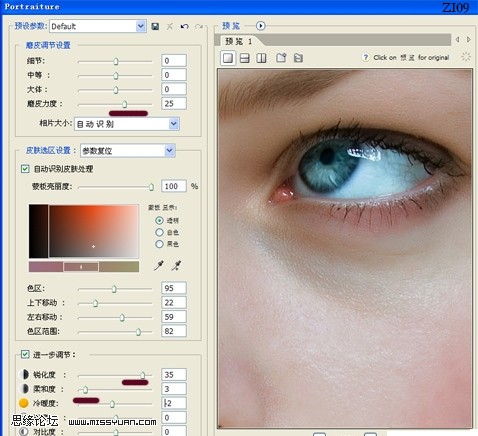Select vertical split preview layout icon
Viewport: 478px width, 436px height.
261,58
